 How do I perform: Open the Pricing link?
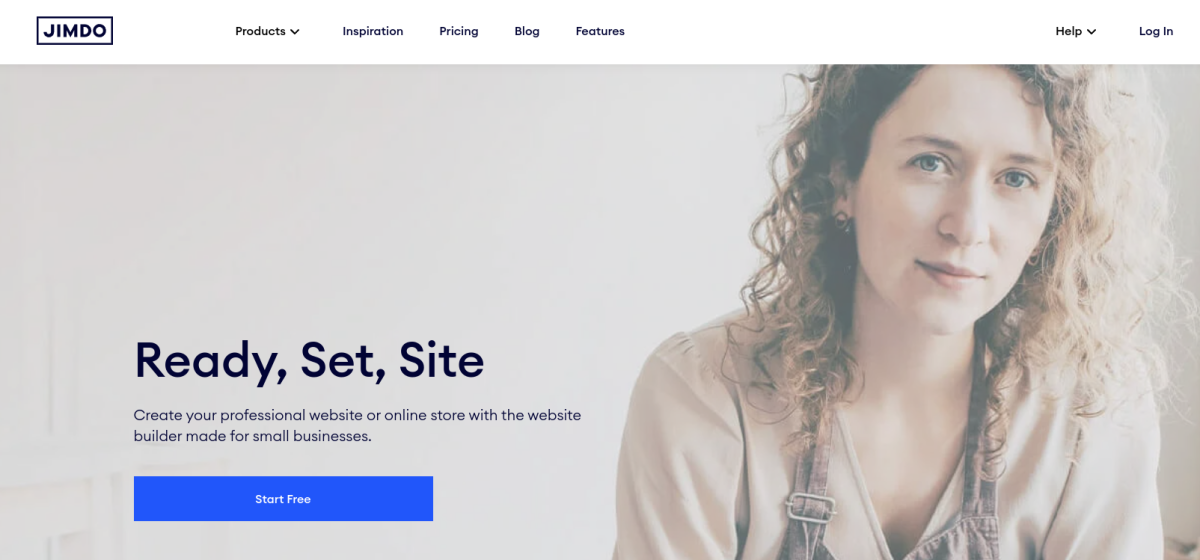pos(459,31)
